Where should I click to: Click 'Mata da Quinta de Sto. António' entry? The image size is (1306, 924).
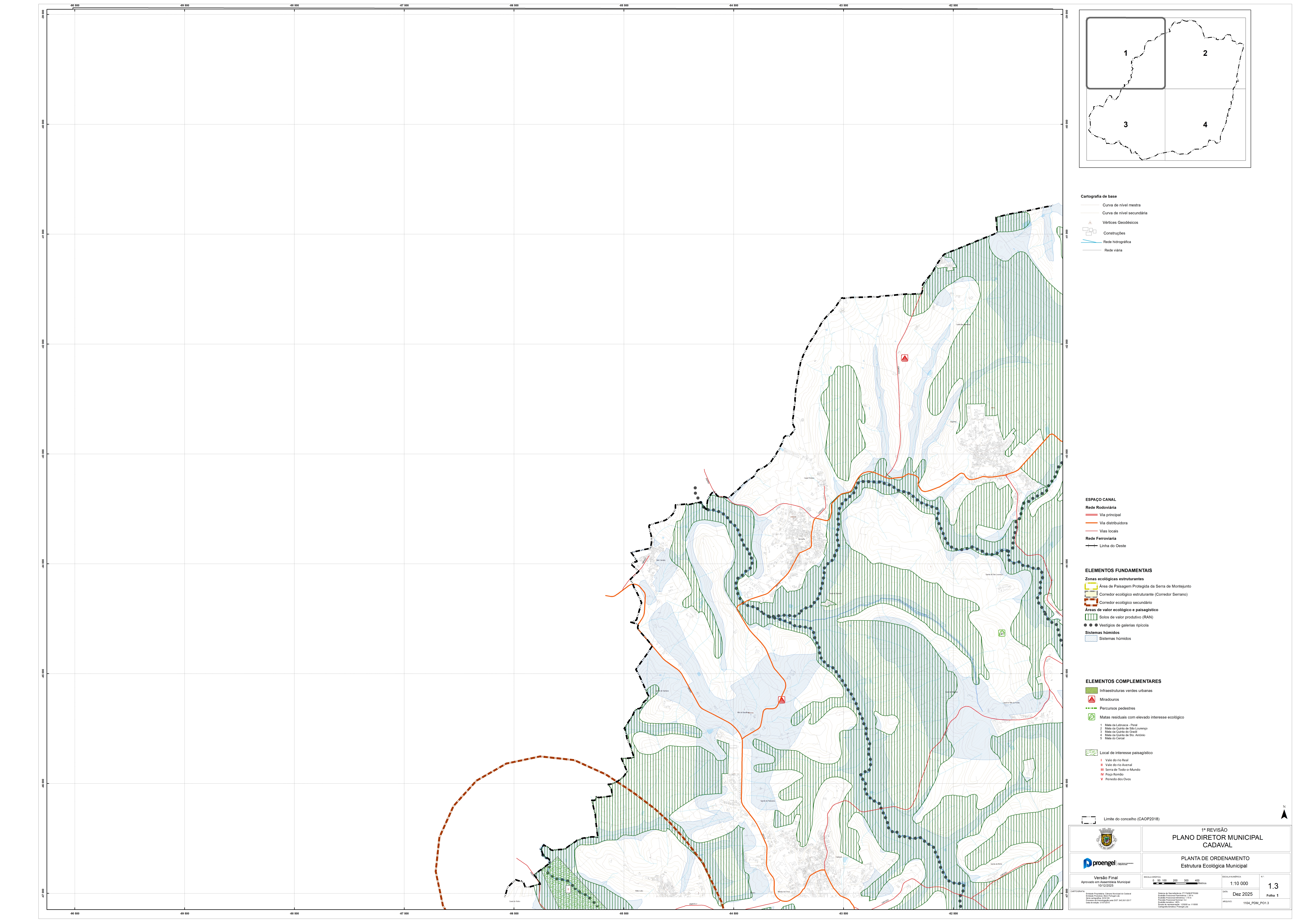(1125, 735)
